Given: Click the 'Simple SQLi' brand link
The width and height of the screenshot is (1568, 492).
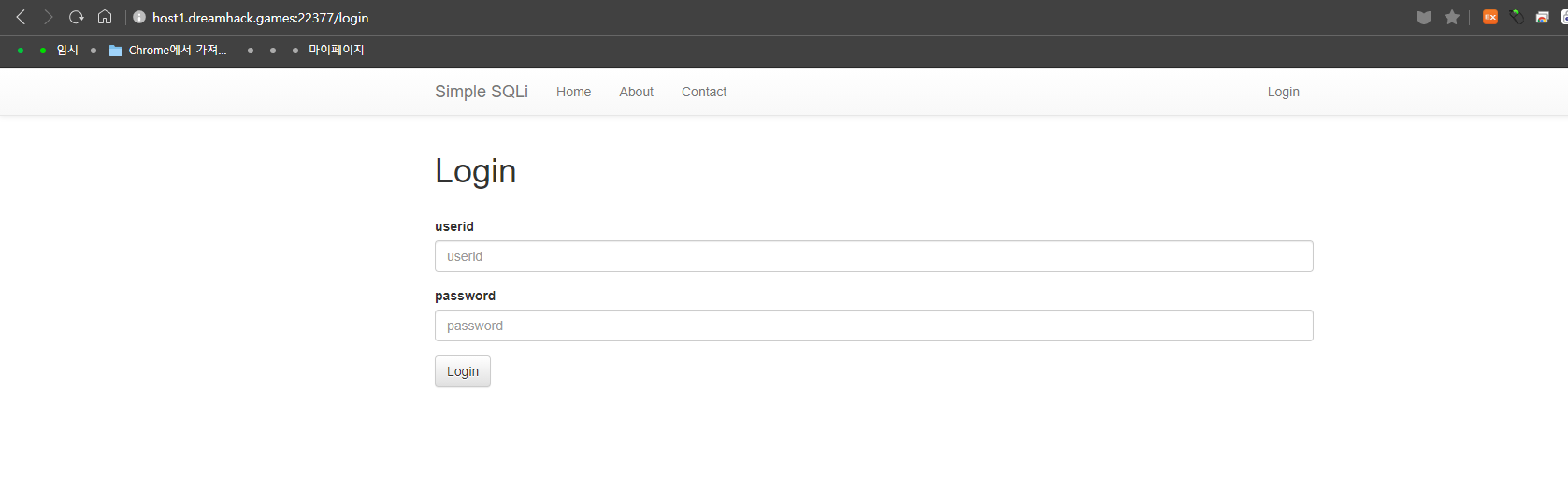Looking at the screenshot, I should 482,92.
